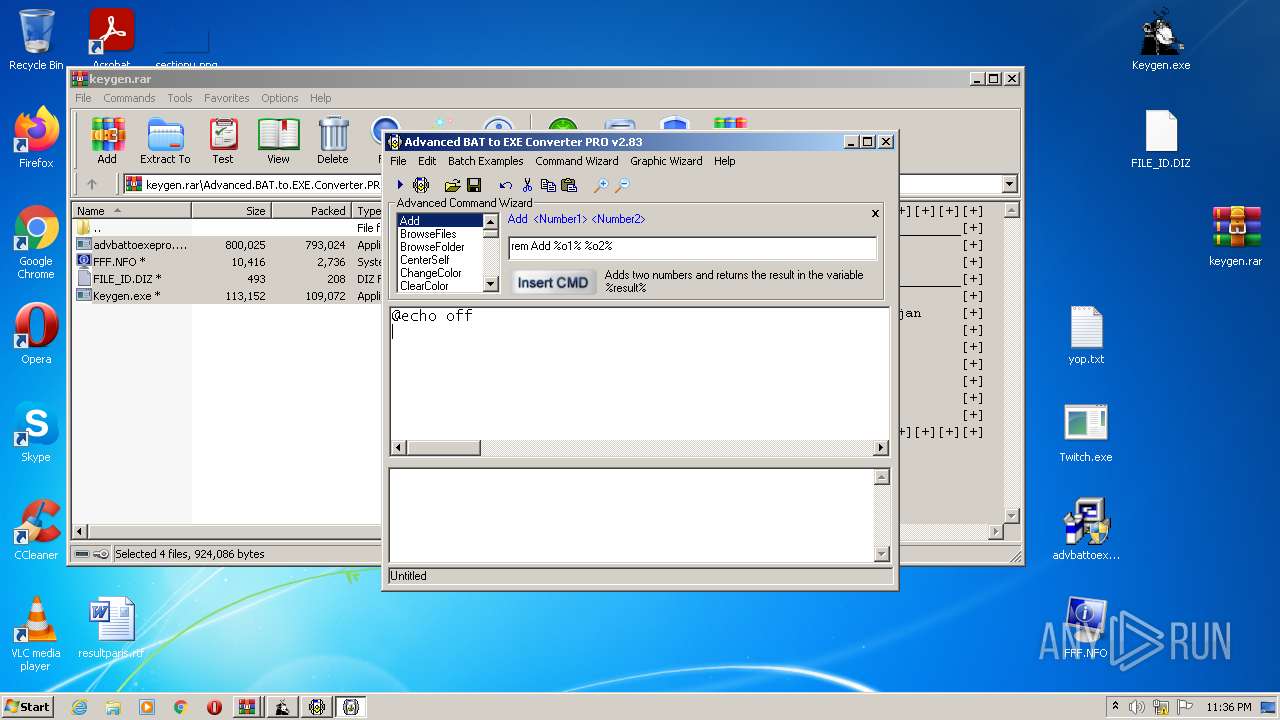Select advbattoexepro file row in WinRAR
The width and height of the screenshot is (1280, 720).
224,245
